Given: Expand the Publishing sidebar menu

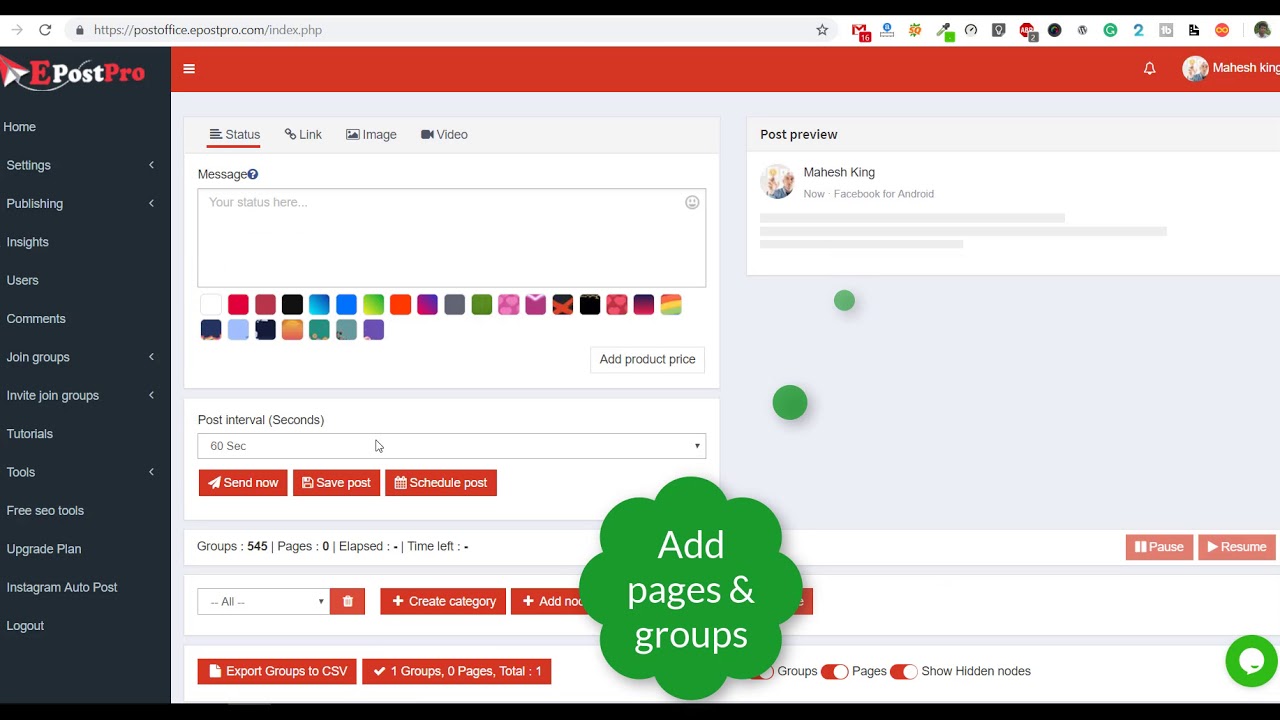Looking at the screenshot, I should (85, 203).
